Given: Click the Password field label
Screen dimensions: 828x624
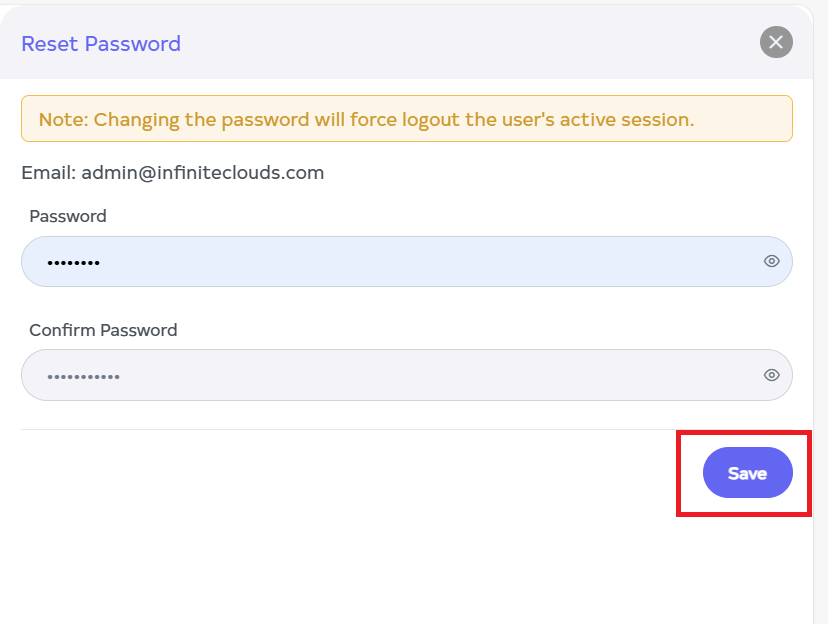Looking at the screenshot, I should coord(68,216).
